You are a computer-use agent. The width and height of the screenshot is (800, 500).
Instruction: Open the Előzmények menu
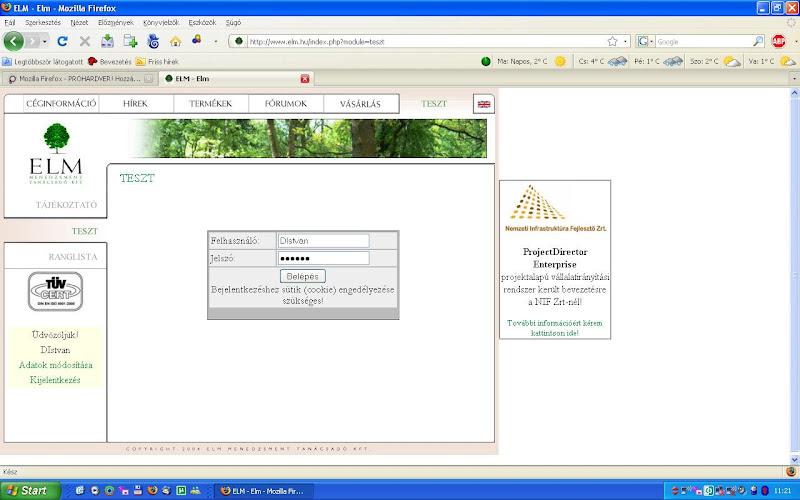click(x=116, y=22)
